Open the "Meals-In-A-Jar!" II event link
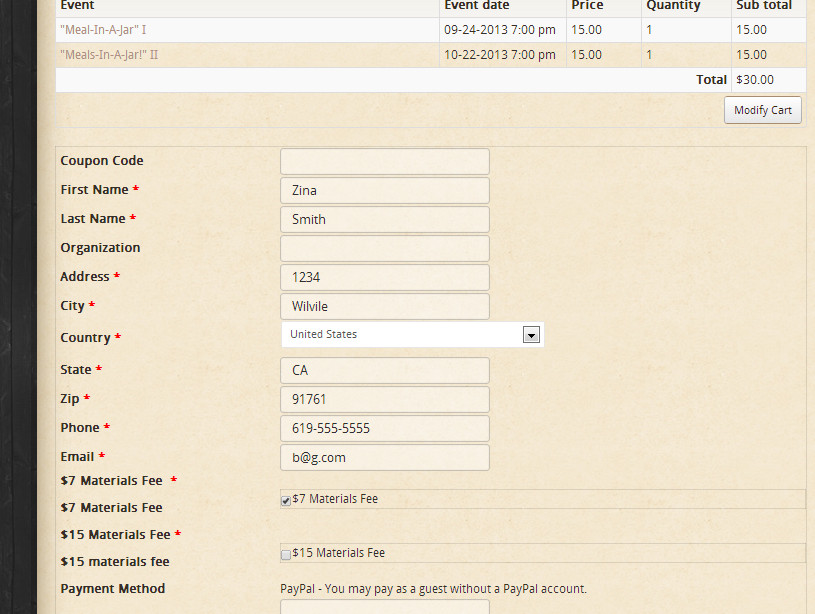This screenshot has width=815, height=614. tap(109, 55)
